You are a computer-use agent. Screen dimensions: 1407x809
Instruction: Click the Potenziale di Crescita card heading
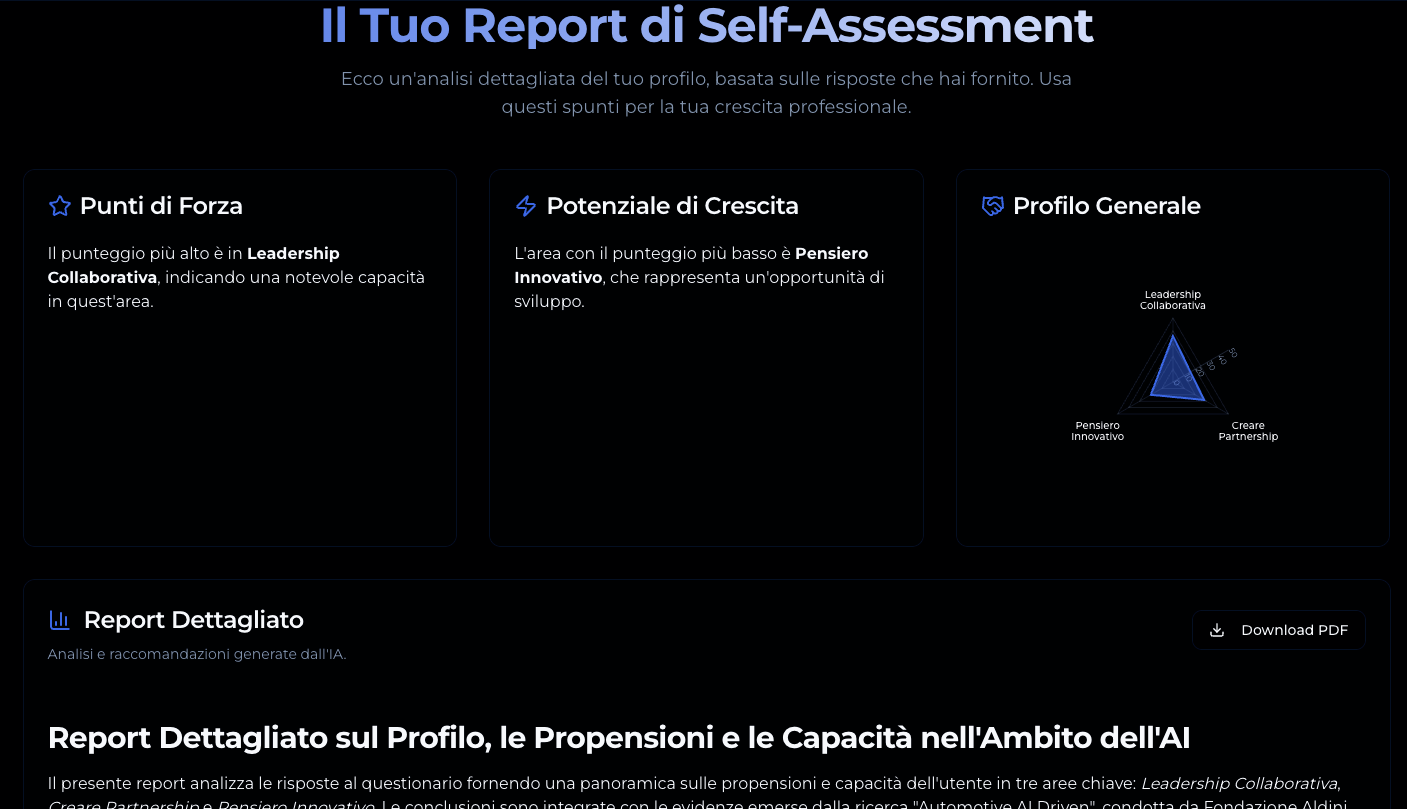672,206
